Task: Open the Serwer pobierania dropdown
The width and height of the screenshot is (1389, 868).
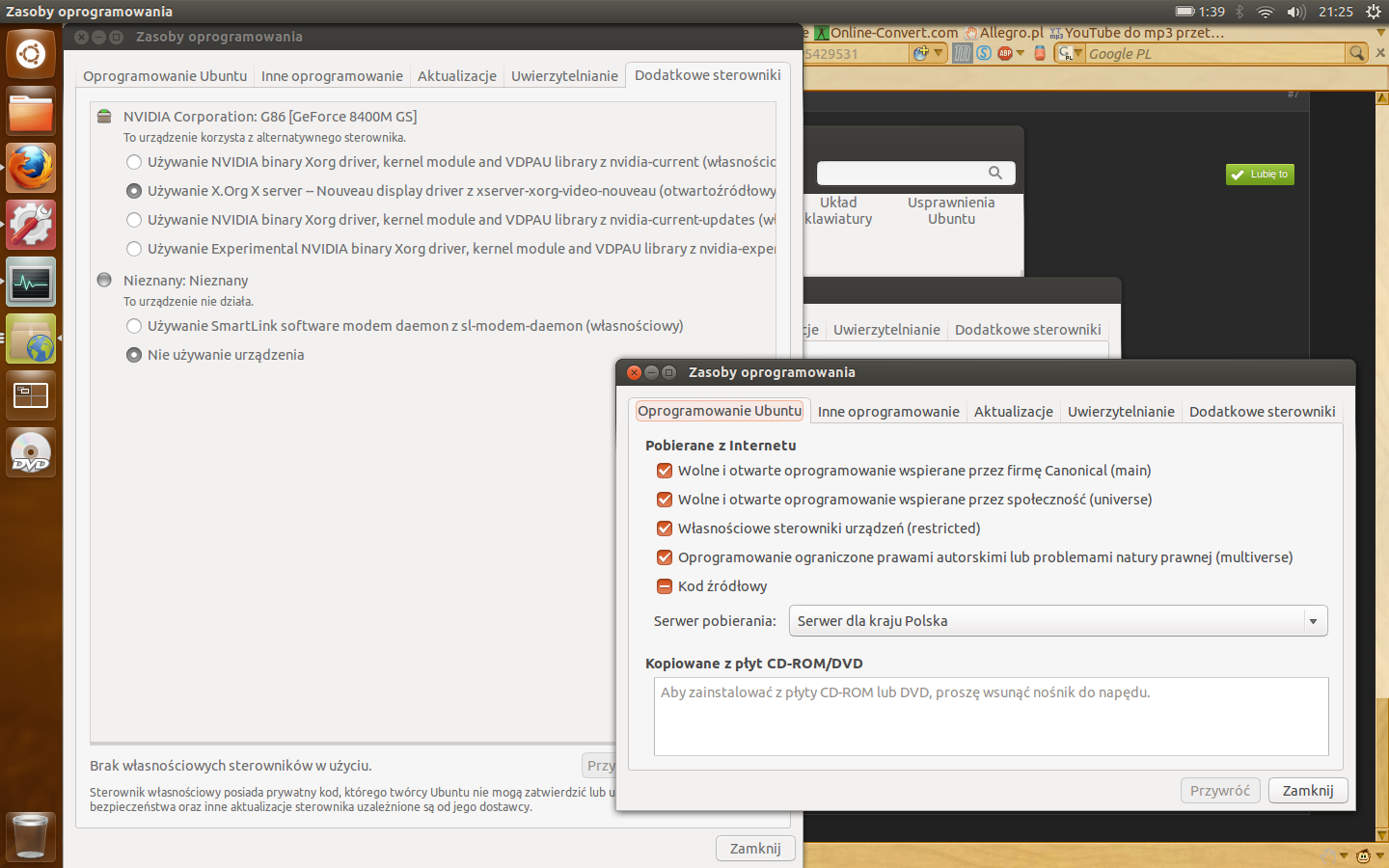Action: 1058,621
